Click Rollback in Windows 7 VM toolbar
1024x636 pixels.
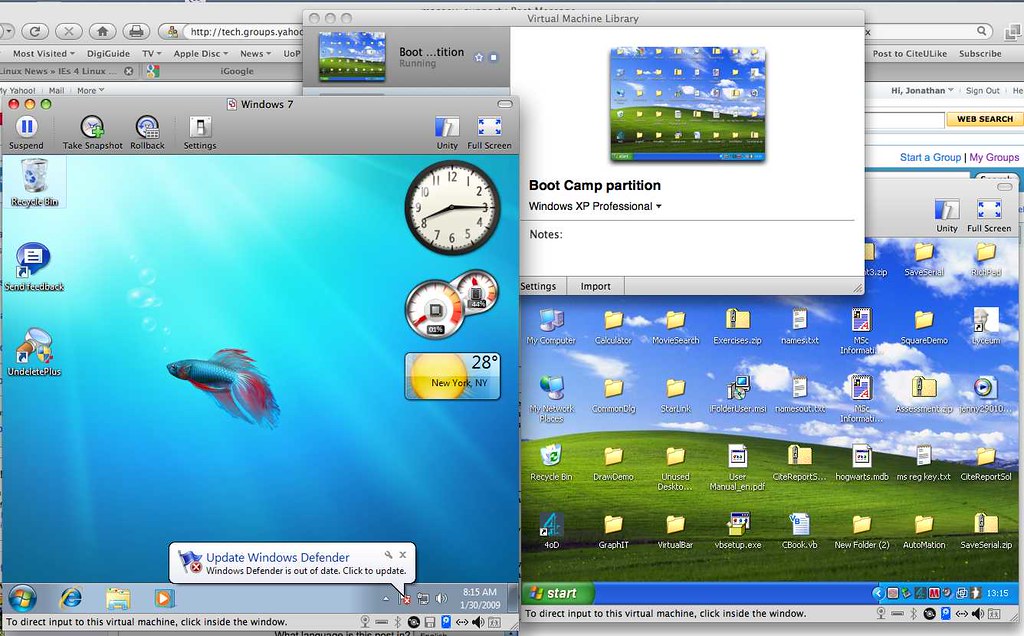(147, 133)
